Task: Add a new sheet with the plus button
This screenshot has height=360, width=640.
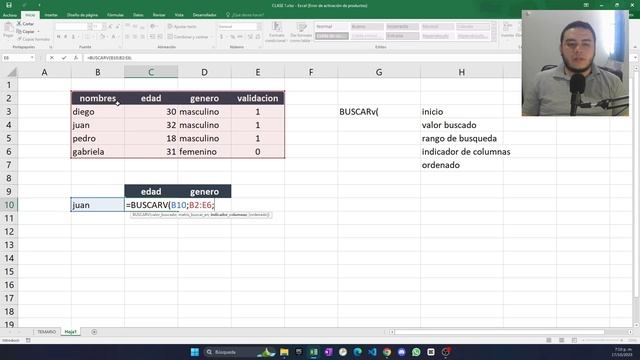Action: (94, 332)
